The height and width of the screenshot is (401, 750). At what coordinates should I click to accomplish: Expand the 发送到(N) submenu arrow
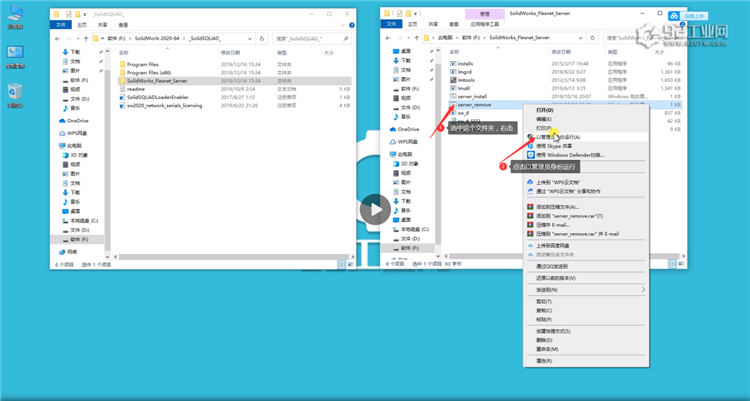[643, 290]
